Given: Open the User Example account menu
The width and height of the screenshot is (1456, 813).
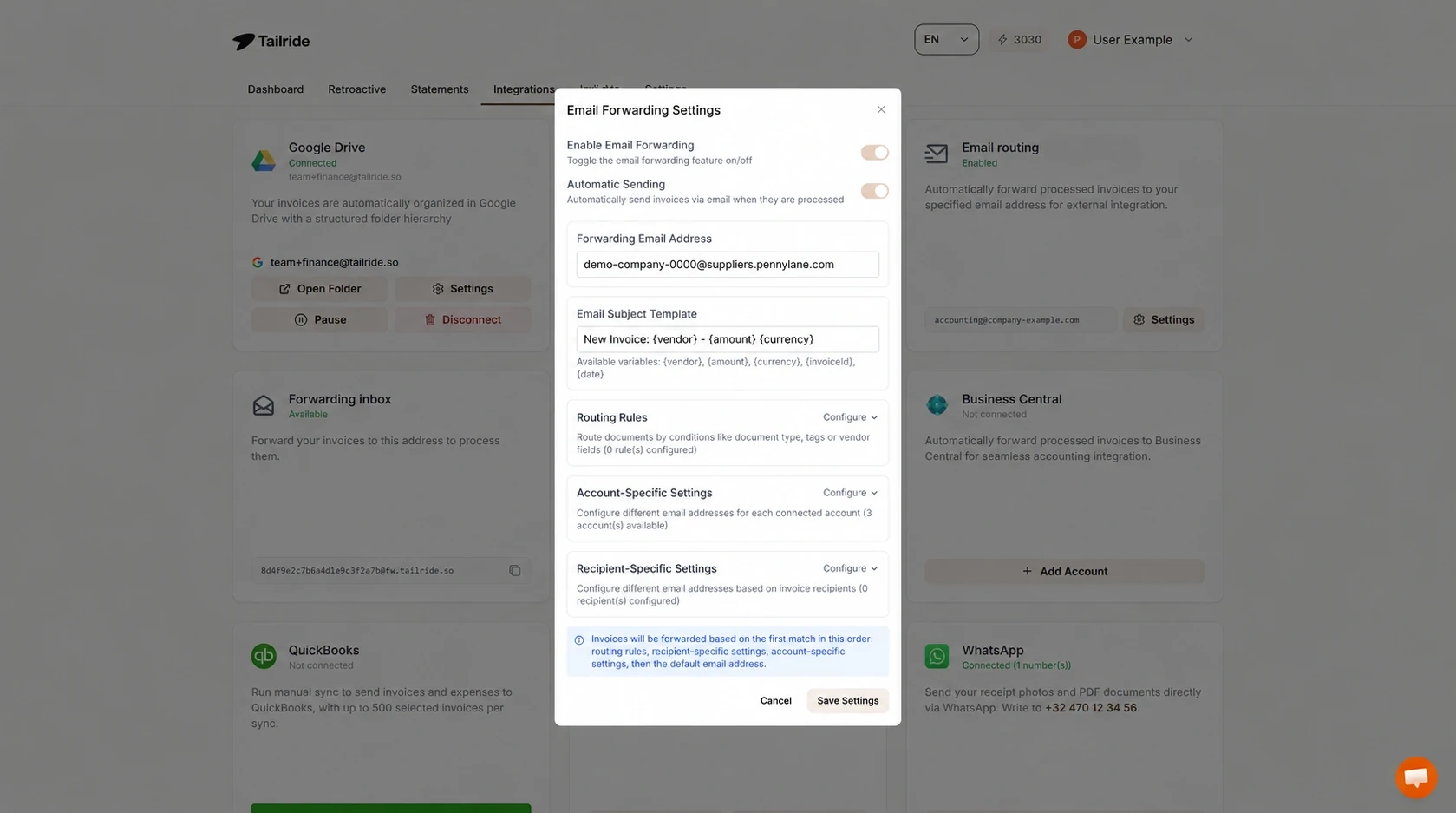Looking at the screenshot, I should click(x=1132, y=40).
